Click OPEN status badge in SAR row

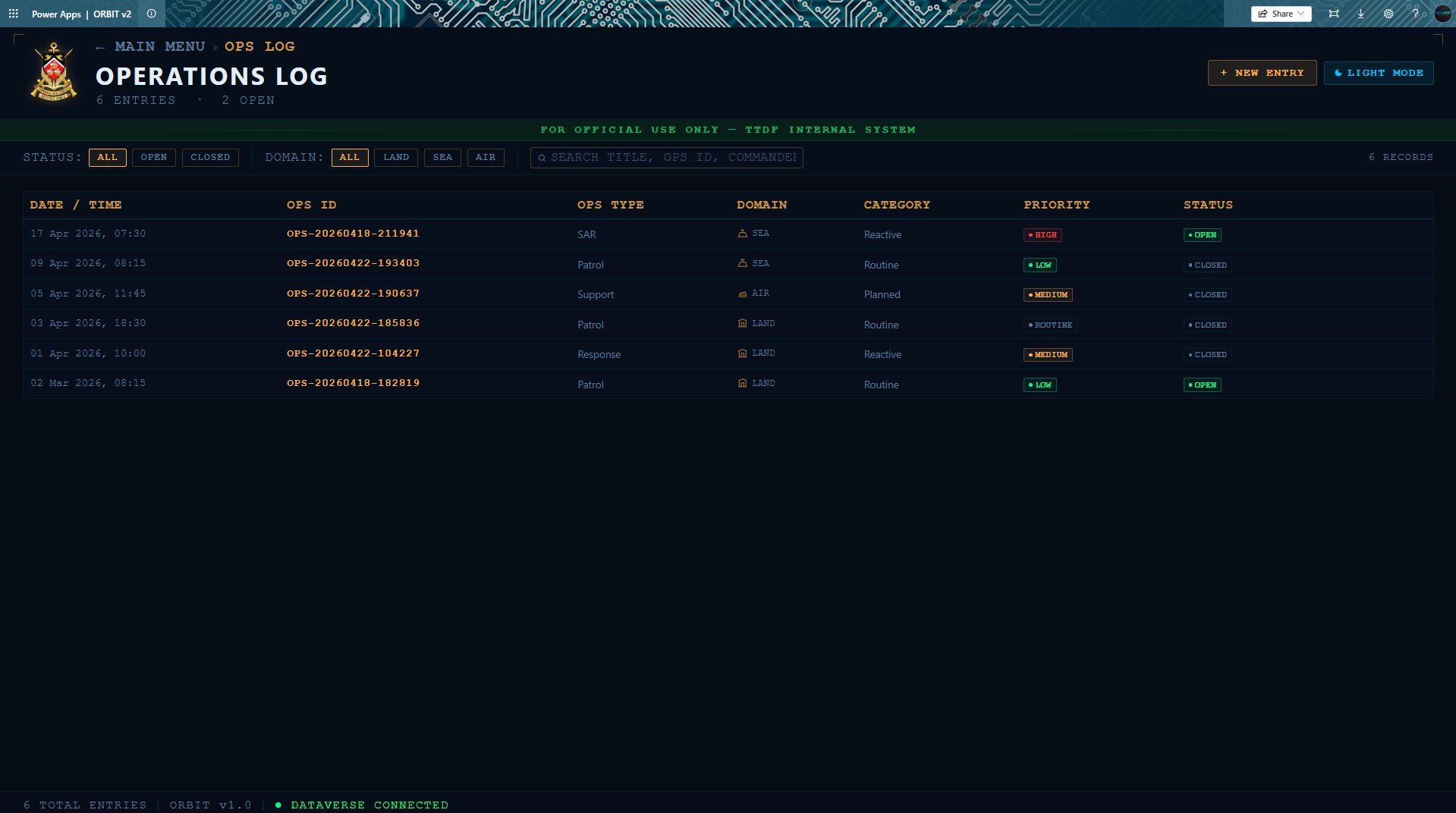point(1202,235)
